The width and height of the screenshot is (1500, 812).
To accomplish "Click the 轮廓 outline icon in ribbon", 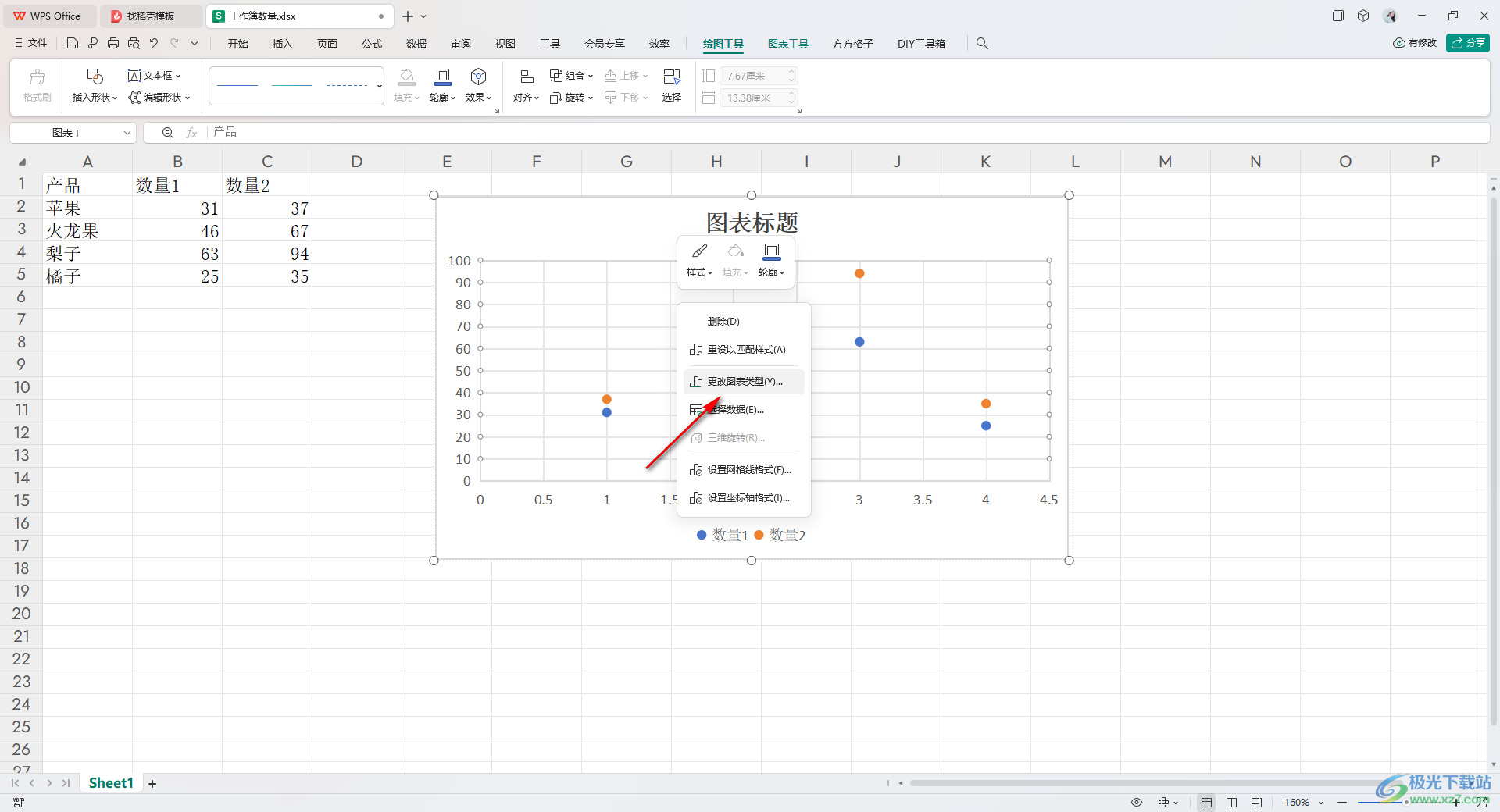I will [442, 77].
